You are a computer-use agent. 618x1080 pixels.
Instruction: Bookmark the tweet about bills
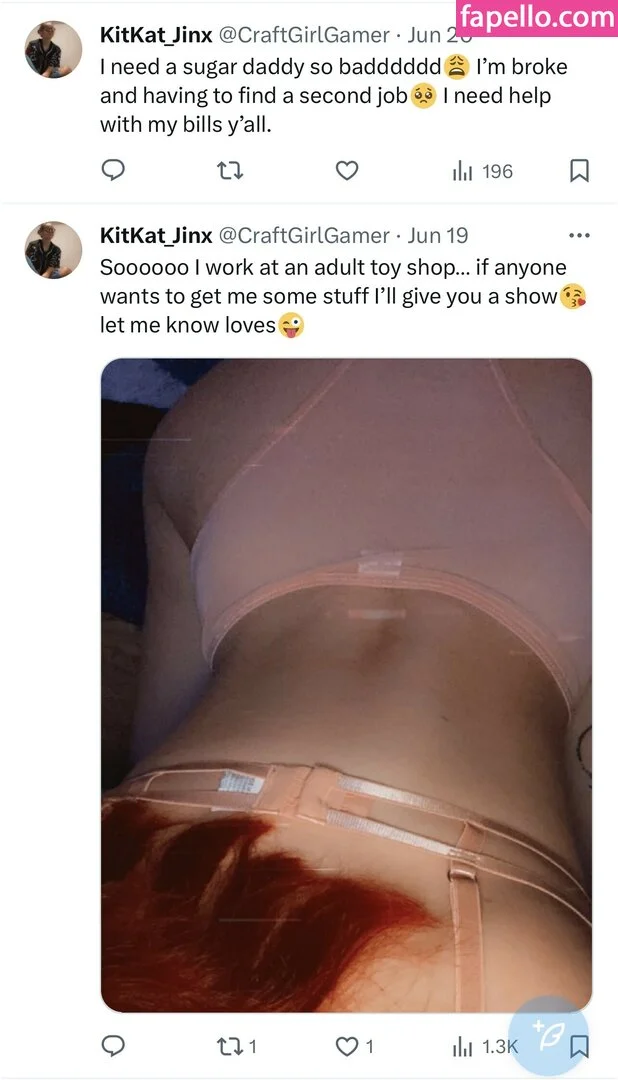tap(579, 170)
